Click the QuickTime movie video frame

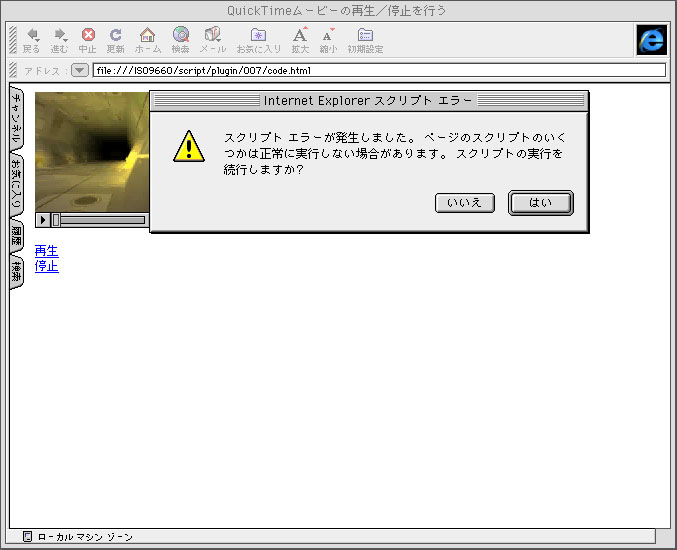92,152
